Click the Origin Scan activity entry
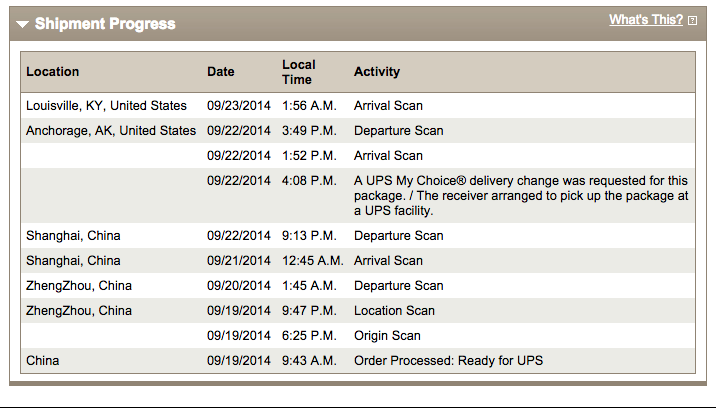 [x=387, y=336]
